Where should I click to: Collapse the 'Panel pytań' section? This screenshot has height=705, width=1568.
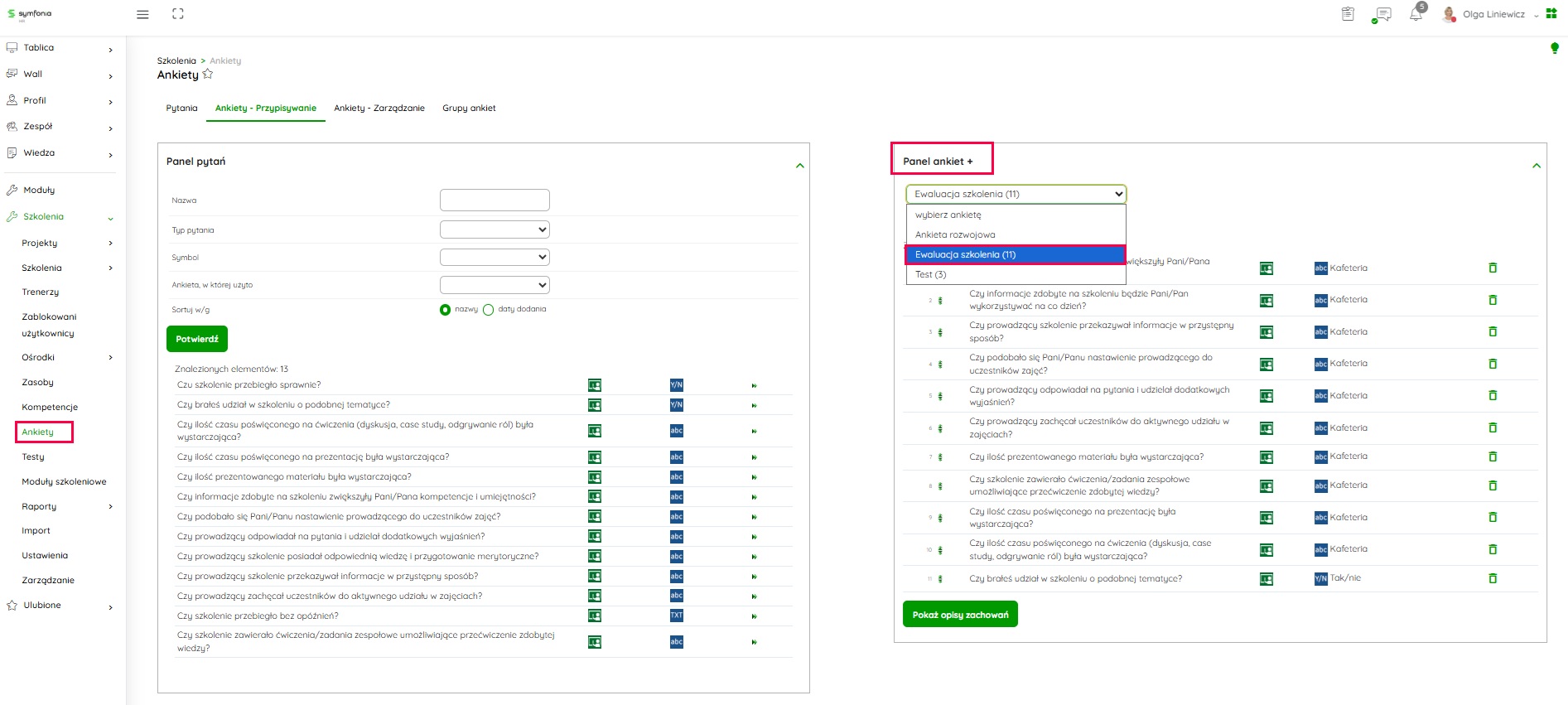[x=799, y=166]
